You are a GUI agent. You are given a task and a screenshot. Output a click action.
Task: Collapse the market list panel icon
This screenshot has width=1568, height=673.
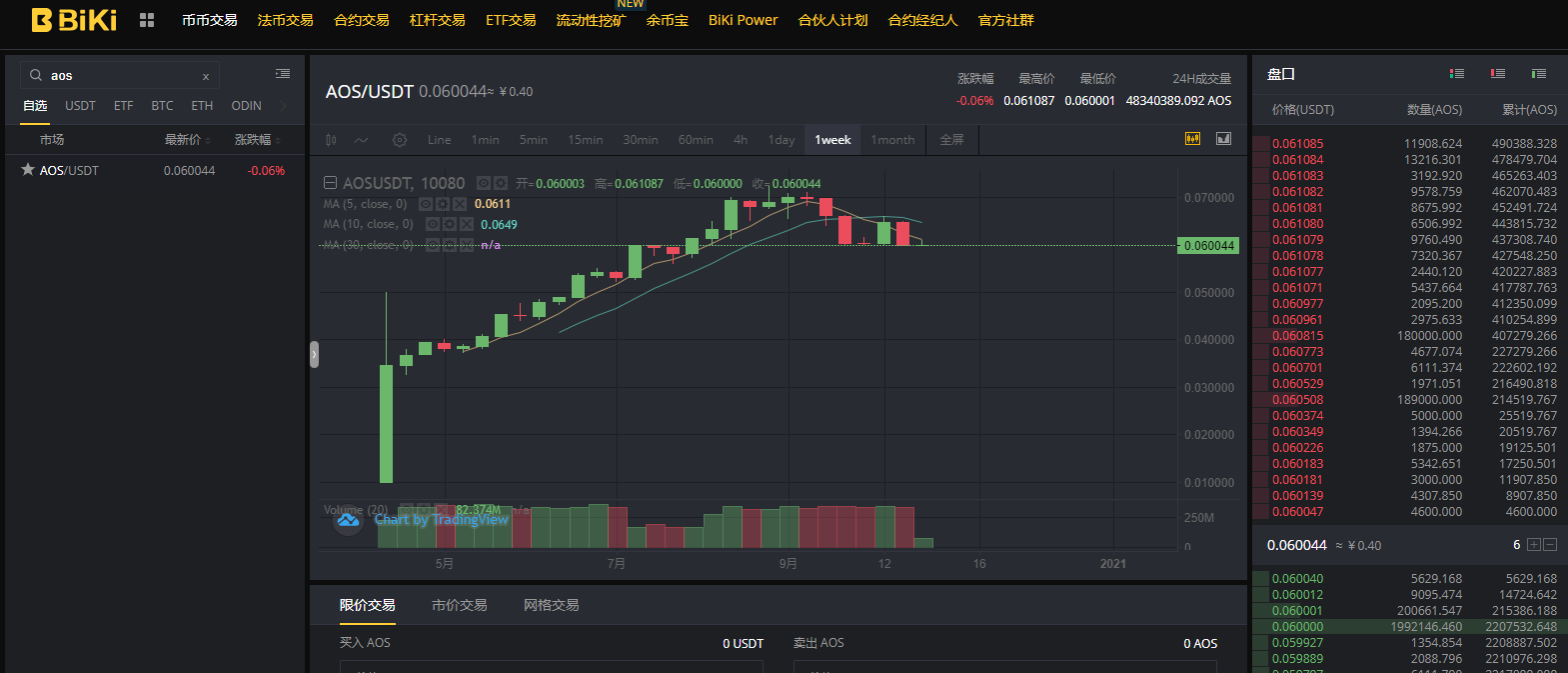pyautogui.click(x=283, y=74)
